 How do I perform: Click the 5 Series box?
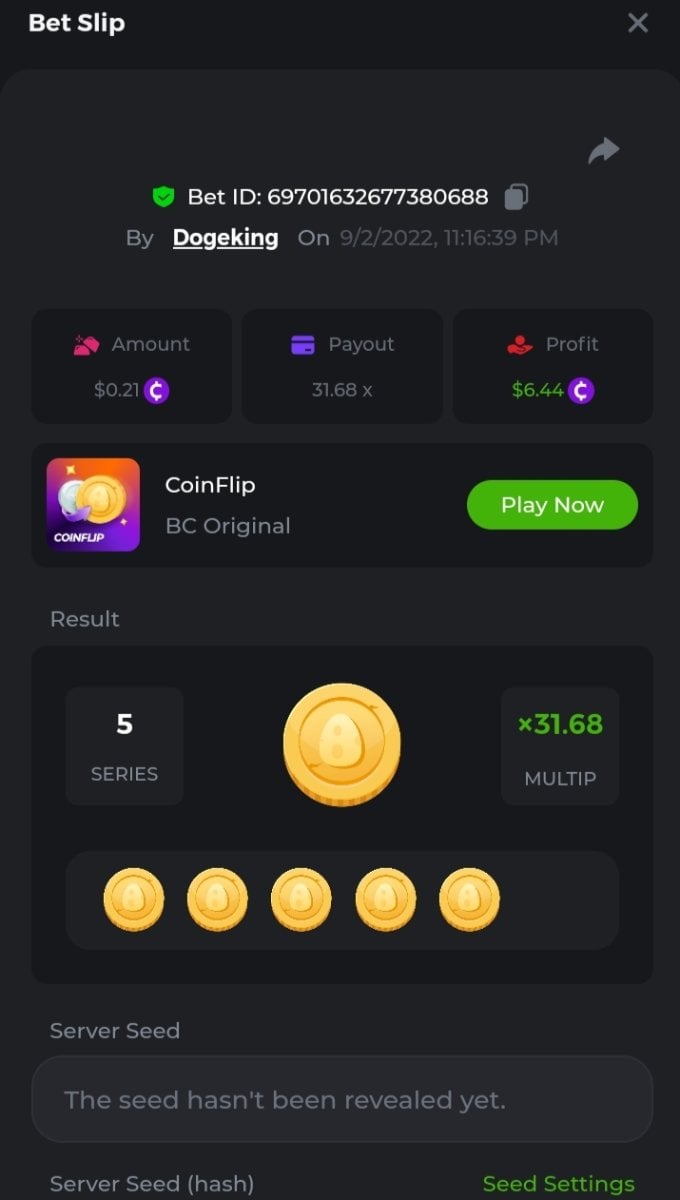click(124, 745)
